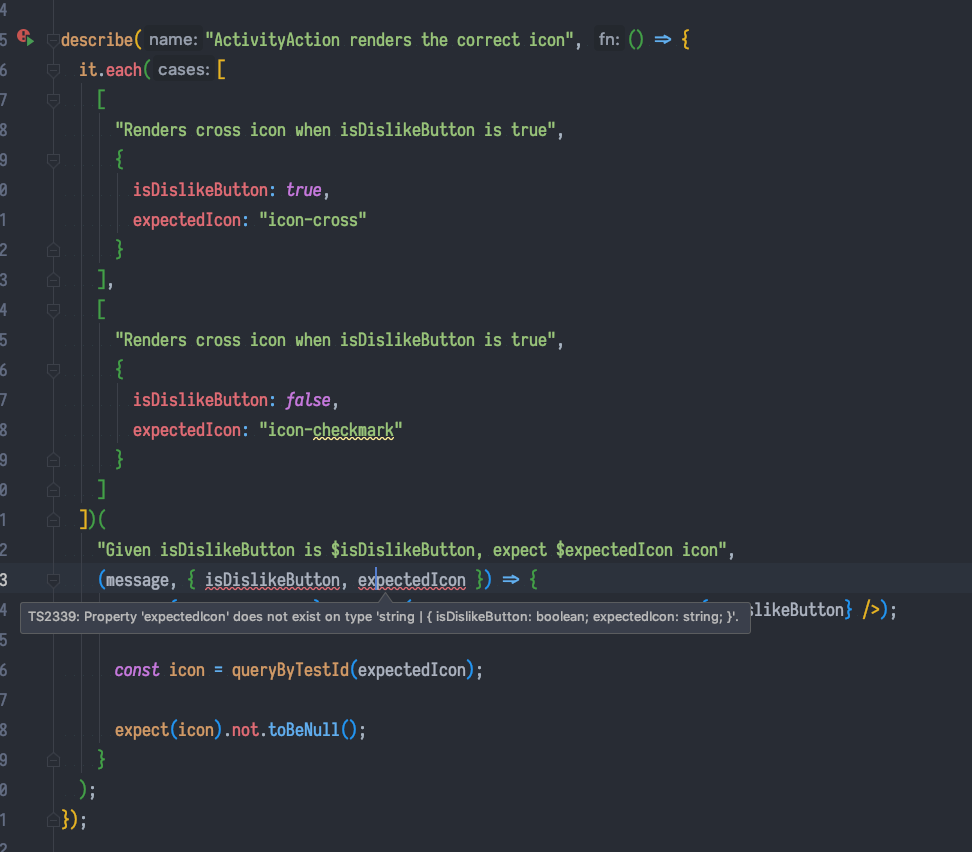Screen dimensions: 972x852
Task: Collapse the it.each block fold marker
Action: tap(53, 70)
